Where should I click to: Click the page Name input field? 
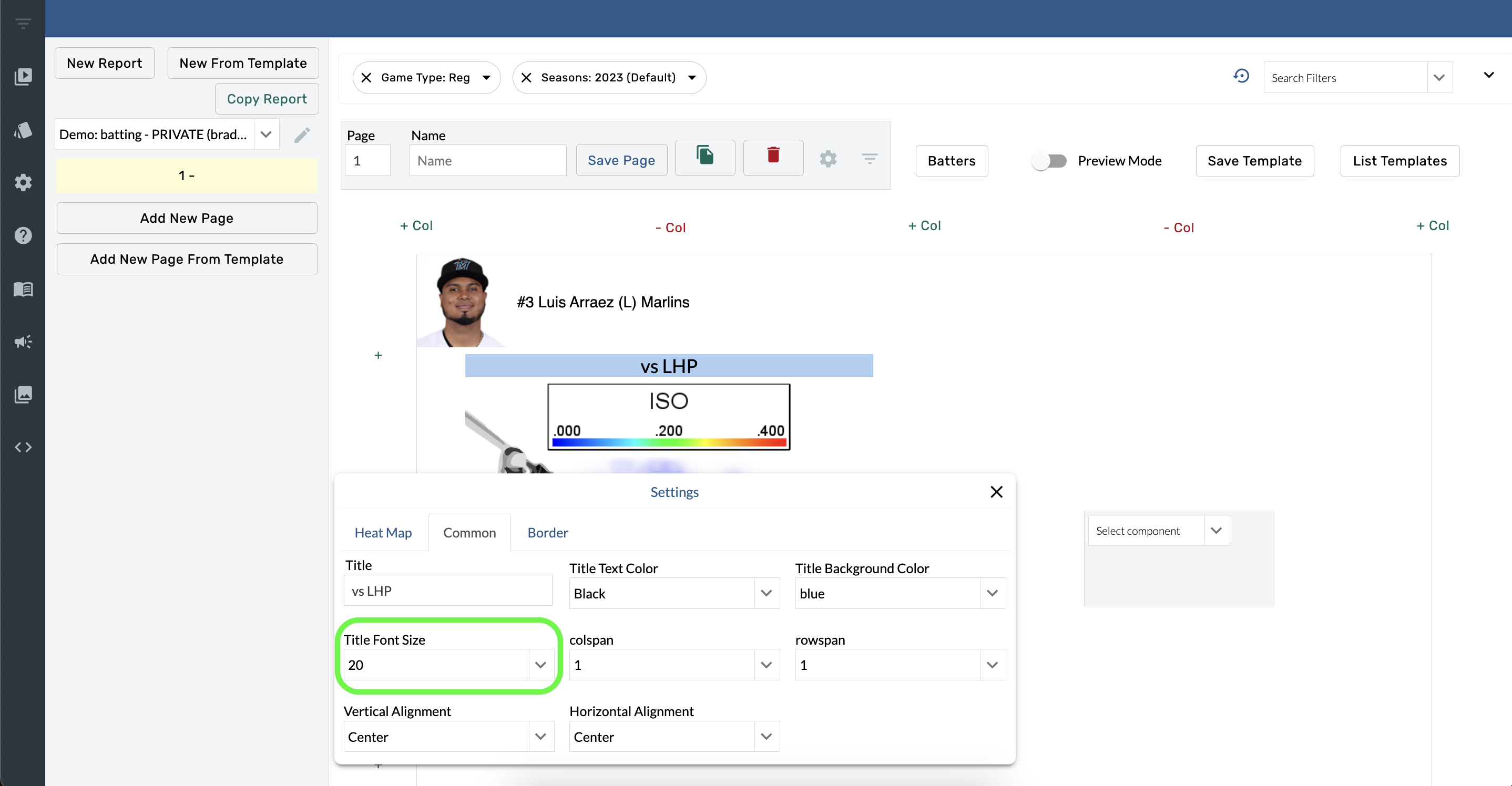[487, 161]
